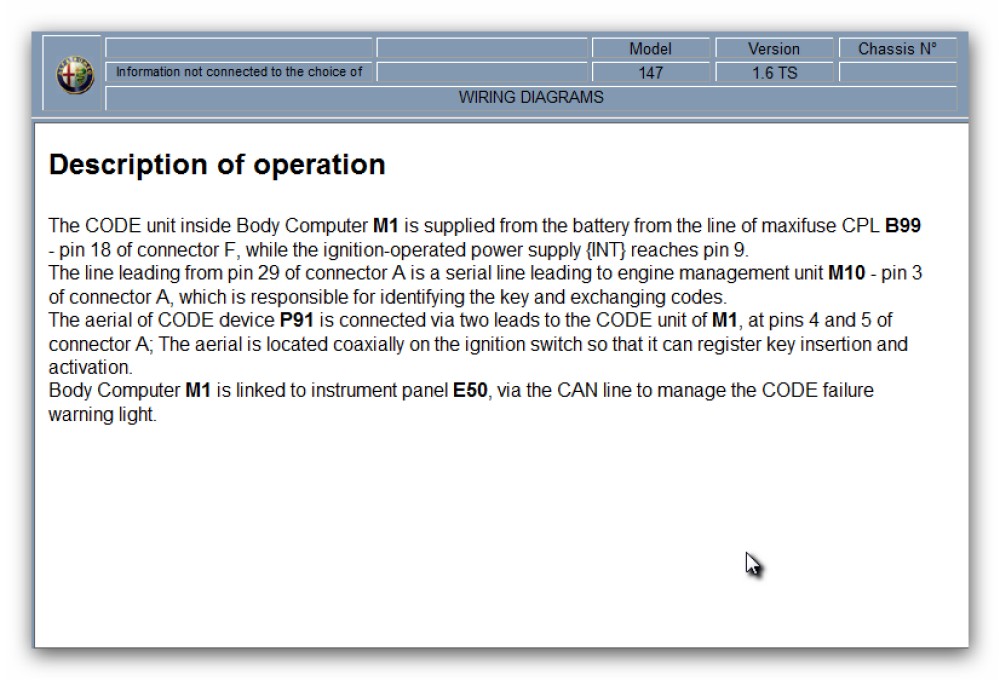Click the version value 1.6 TS
This screenshot has height=680, width=1000.
(x=773, y=73)
